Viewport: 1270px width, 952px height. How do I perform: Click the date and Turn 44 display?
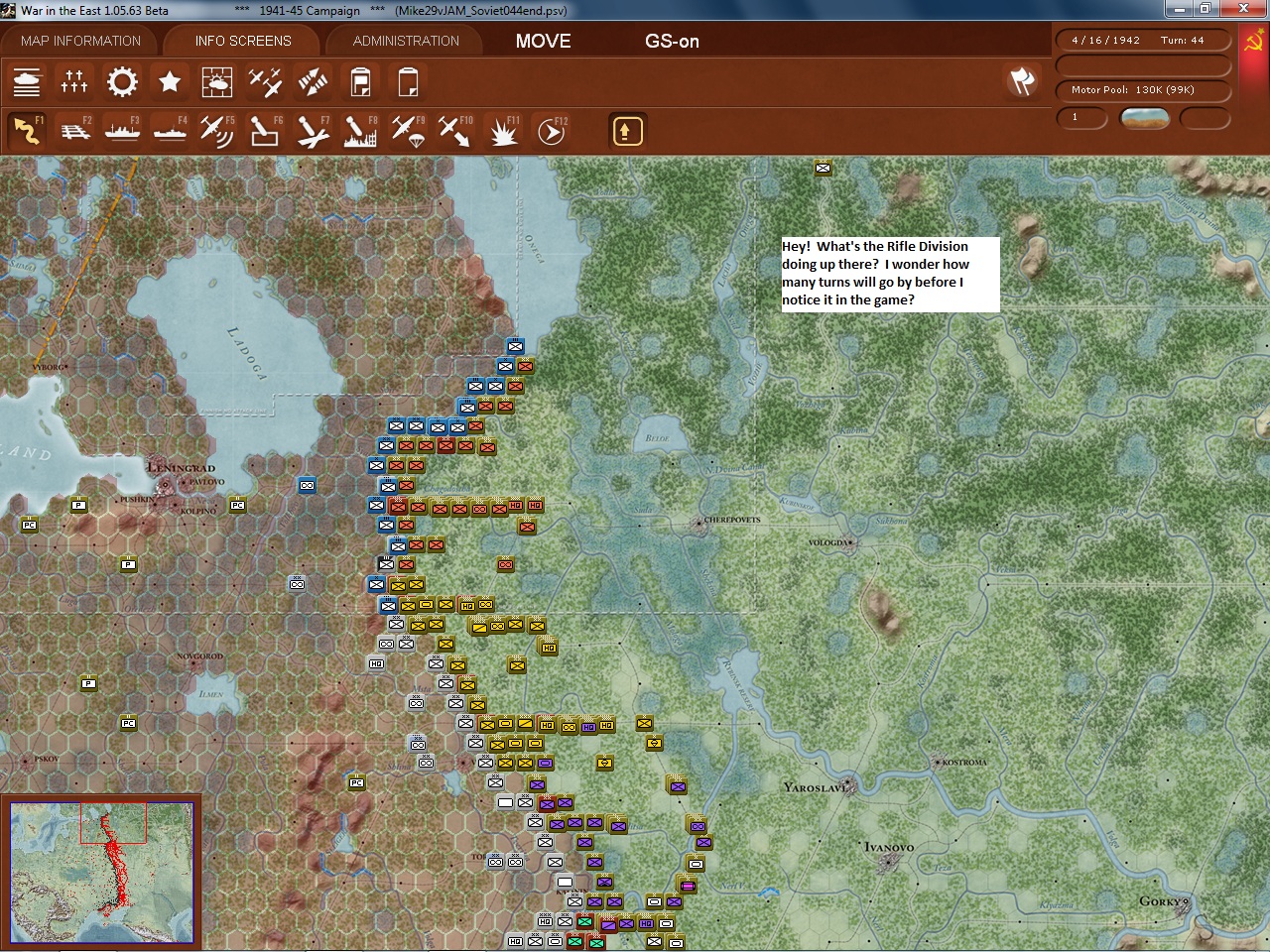[1142, 41]
